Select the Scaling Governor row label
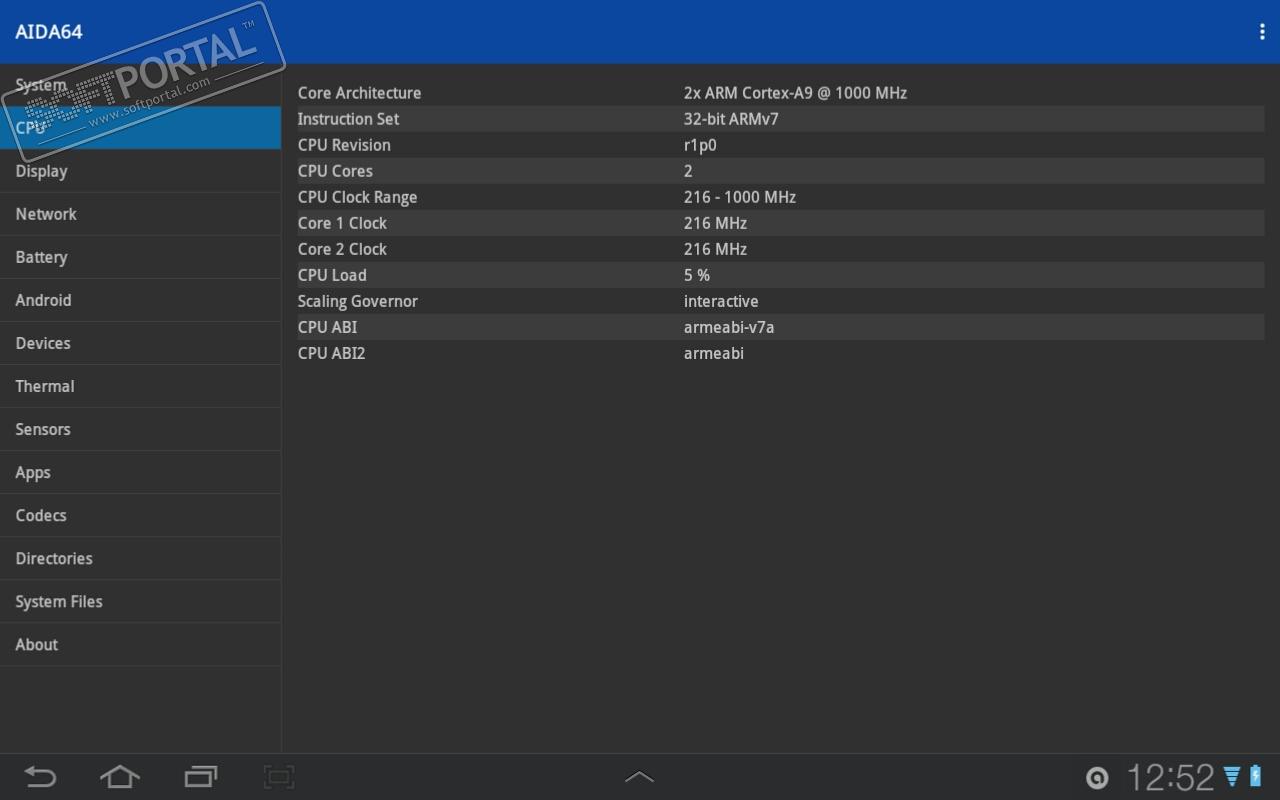The image size is (1280, 800). click(358, 301)
